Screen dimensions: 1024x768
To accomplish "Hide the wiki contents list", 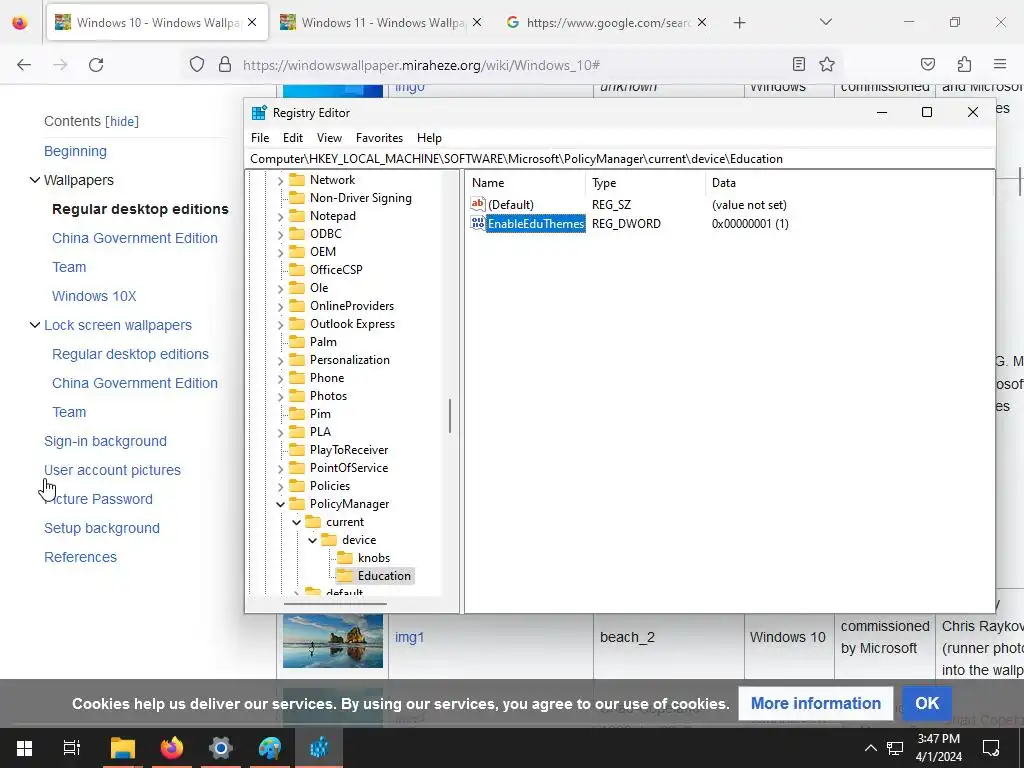I will [x=122, y=121].
